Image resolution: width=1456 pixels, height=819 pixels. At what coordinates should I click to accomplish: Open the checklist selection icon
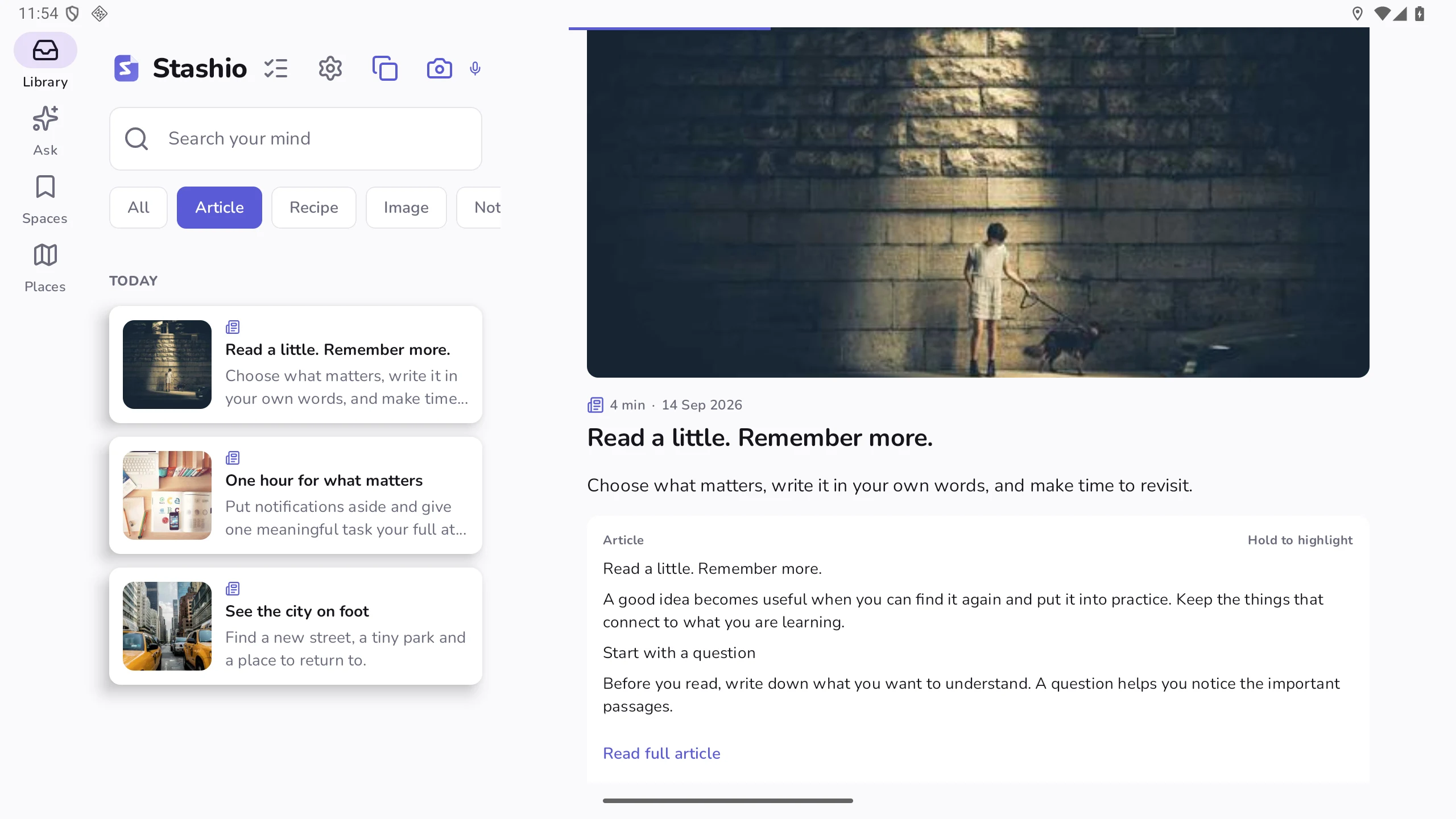click(276, 68)
